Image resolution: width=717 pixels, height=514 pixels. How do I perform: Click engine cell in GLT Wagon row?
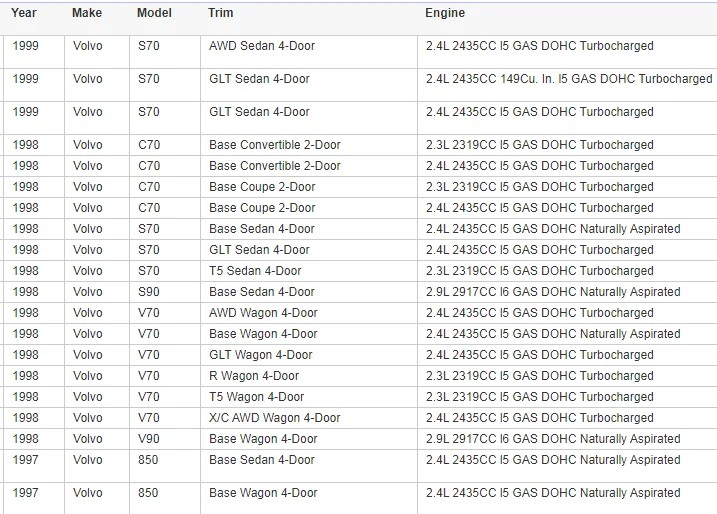(x=540, y=355)
